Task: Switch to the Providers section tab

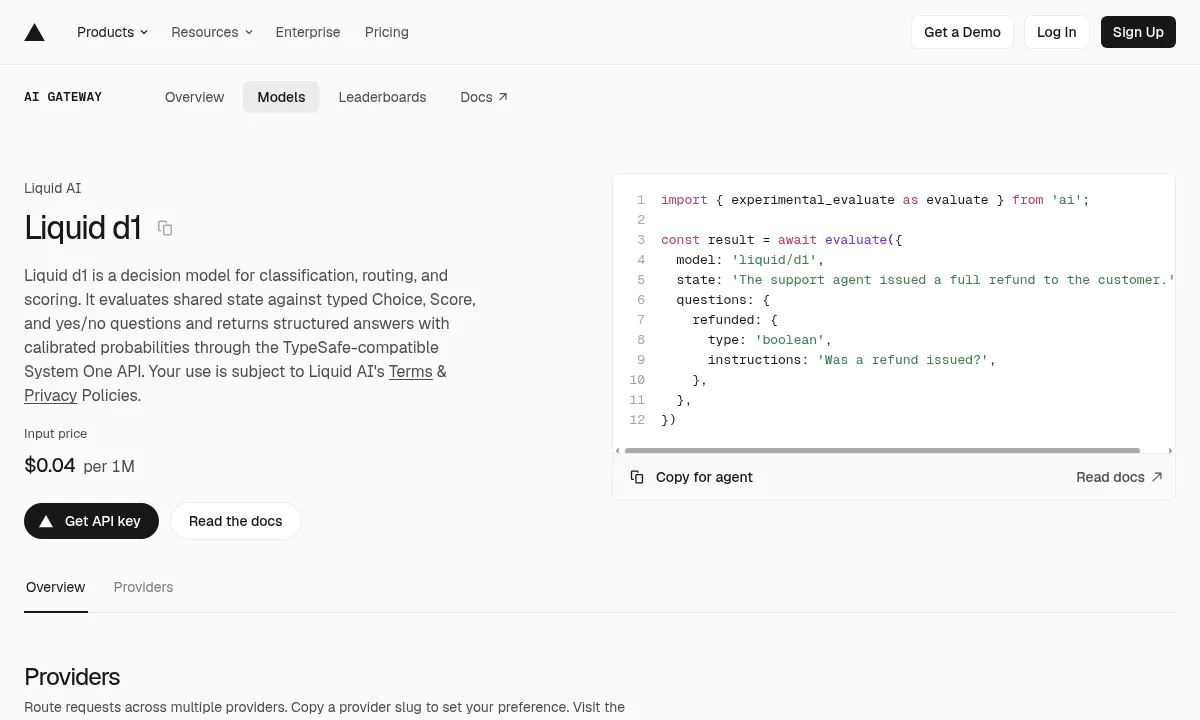Action: click(x=143, y=587)
